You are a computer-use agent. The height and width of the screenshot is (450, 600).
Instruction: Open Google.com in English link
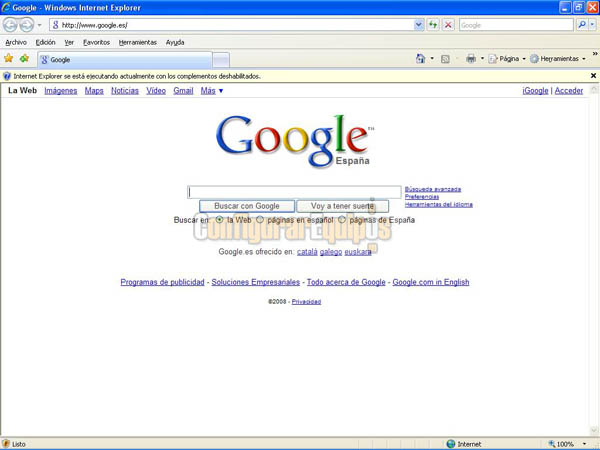pyautogui.click(x=431, y=282)
